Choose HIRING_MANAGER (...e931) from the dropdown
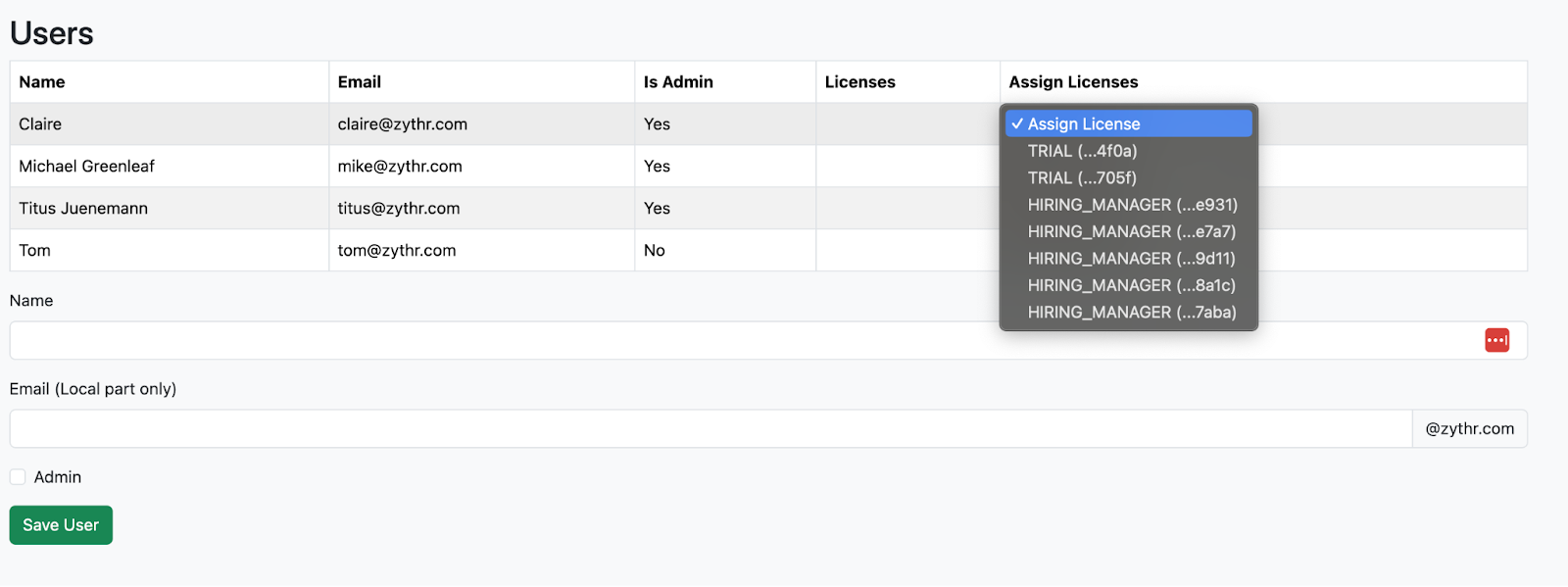 point(1132,205)
